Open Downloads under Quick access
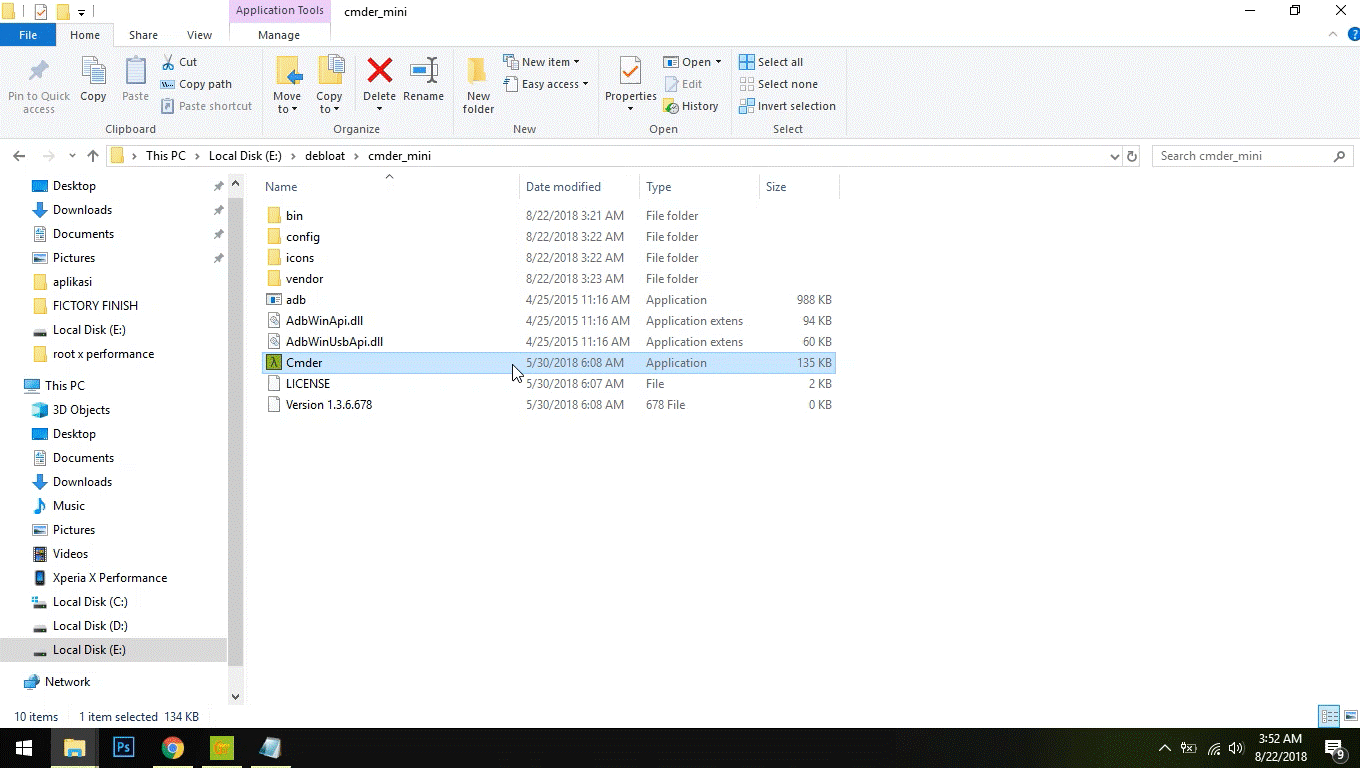 pyautogui.click(x=82, y=210)
